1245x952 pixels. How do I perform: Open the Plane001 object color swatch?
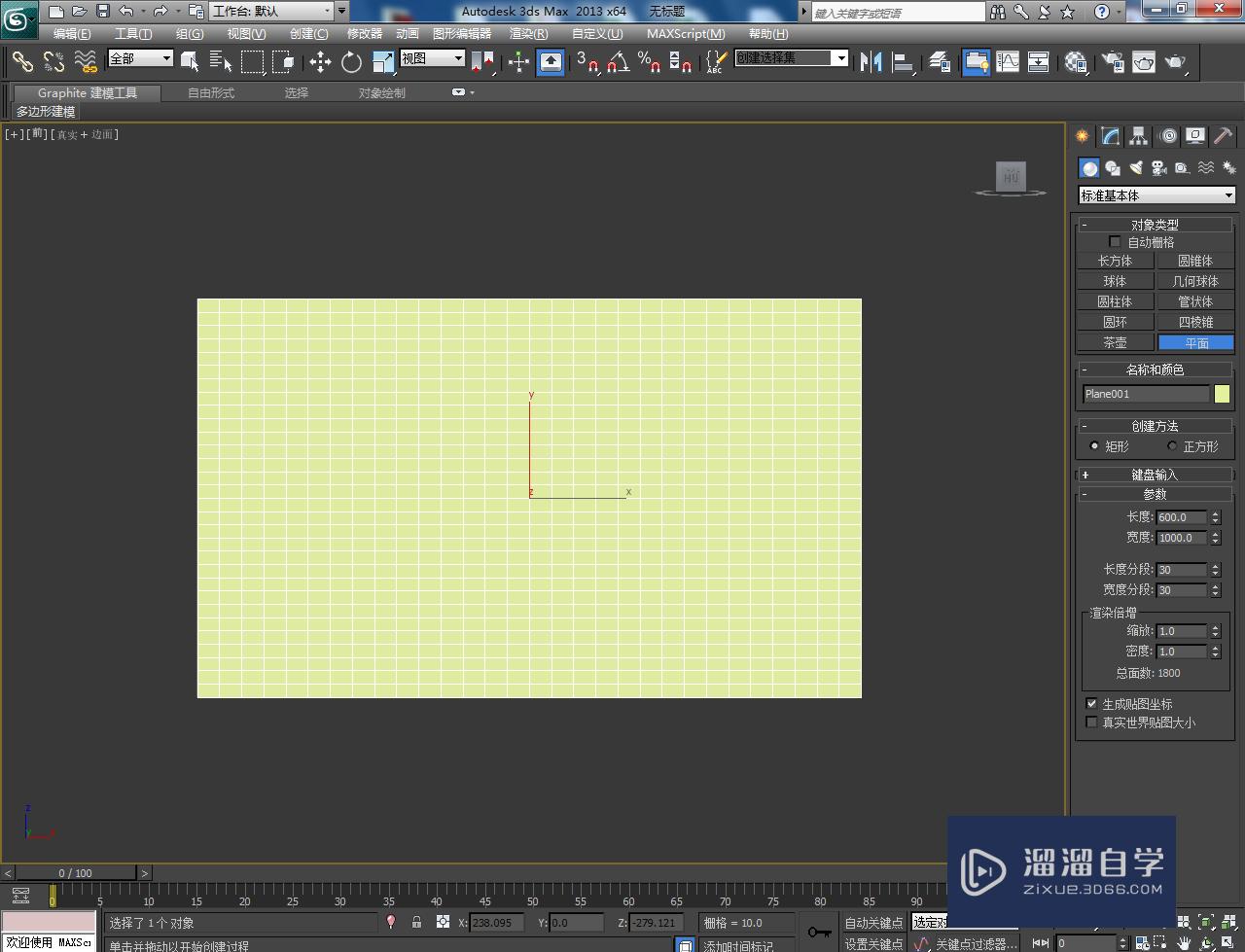tap(1222, 394)
